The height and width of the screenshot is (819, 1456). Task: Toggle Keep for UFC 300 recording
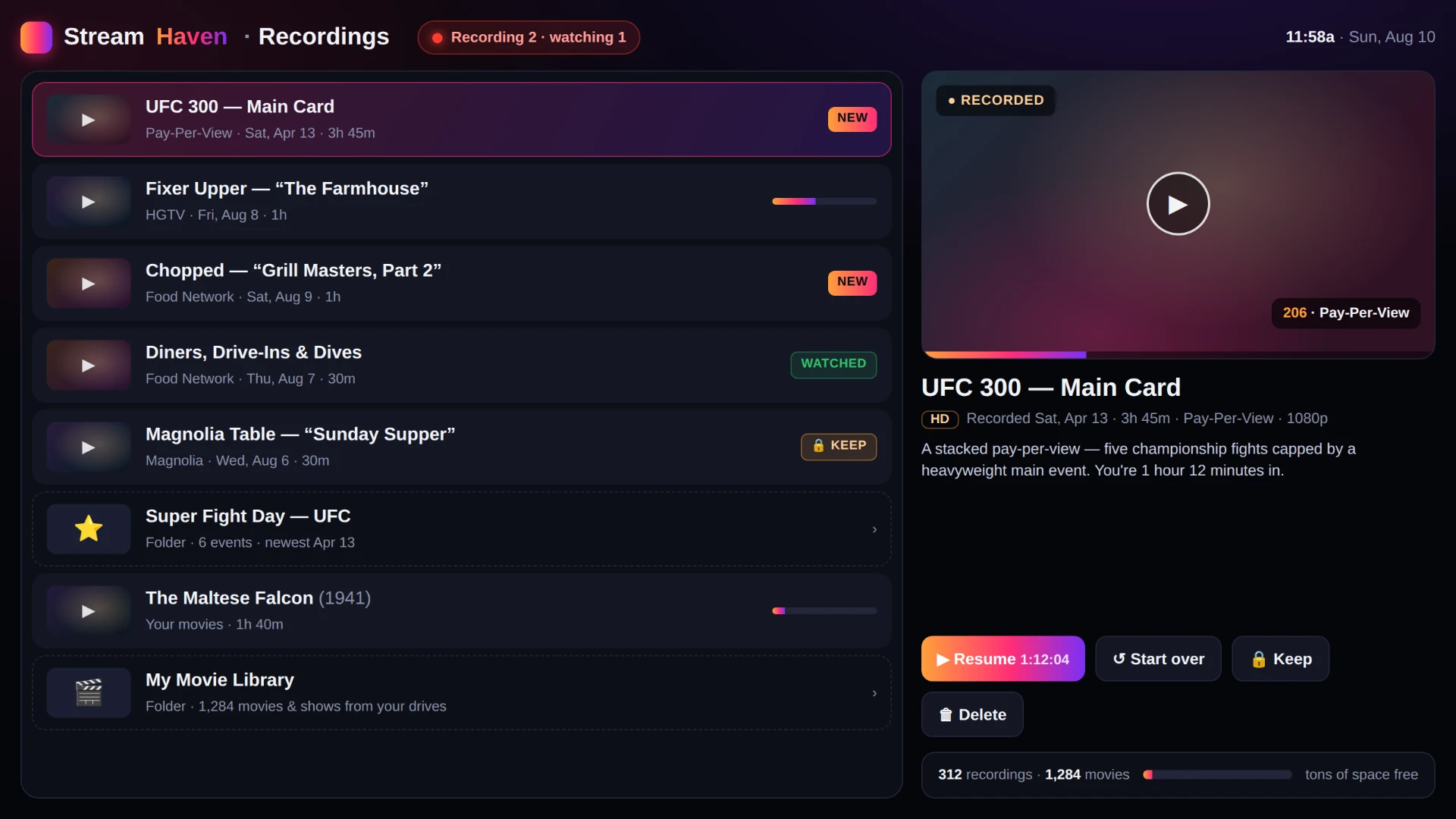1280,659
